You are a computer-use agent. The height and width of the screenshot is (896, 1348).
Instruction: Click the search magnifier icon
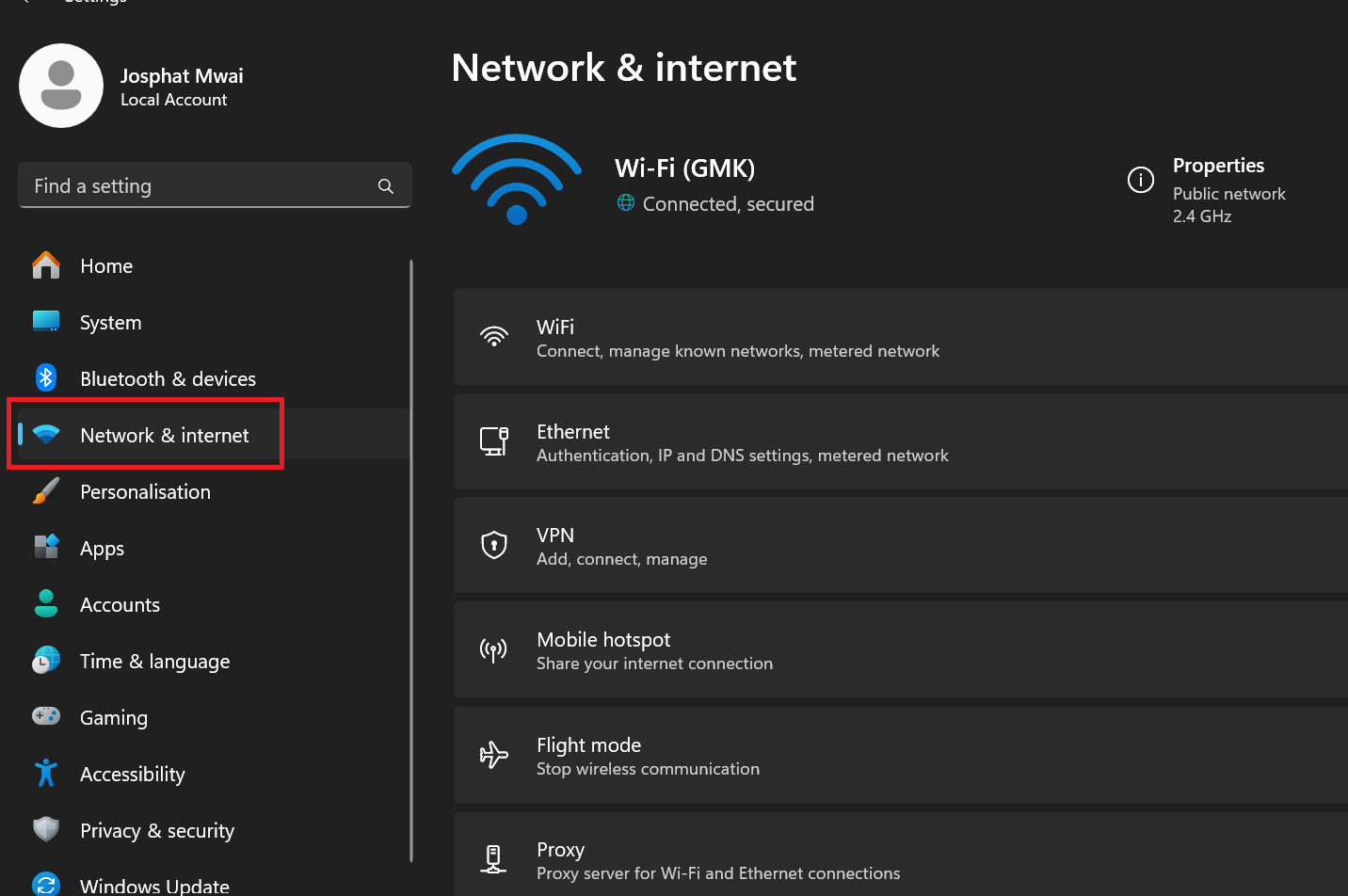pos(386,186)
